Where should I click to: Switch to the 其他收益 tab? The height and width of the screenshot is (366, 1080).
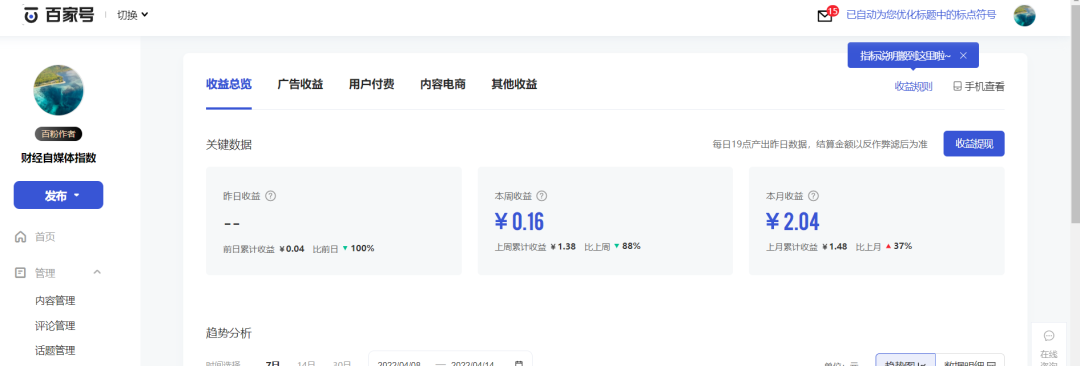click(514, 84)
